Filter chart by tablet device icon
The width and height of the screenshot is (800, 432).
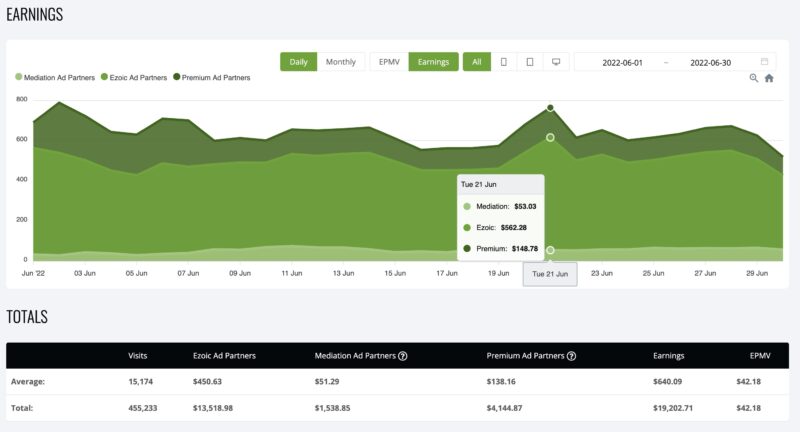[x=529, y=62]
